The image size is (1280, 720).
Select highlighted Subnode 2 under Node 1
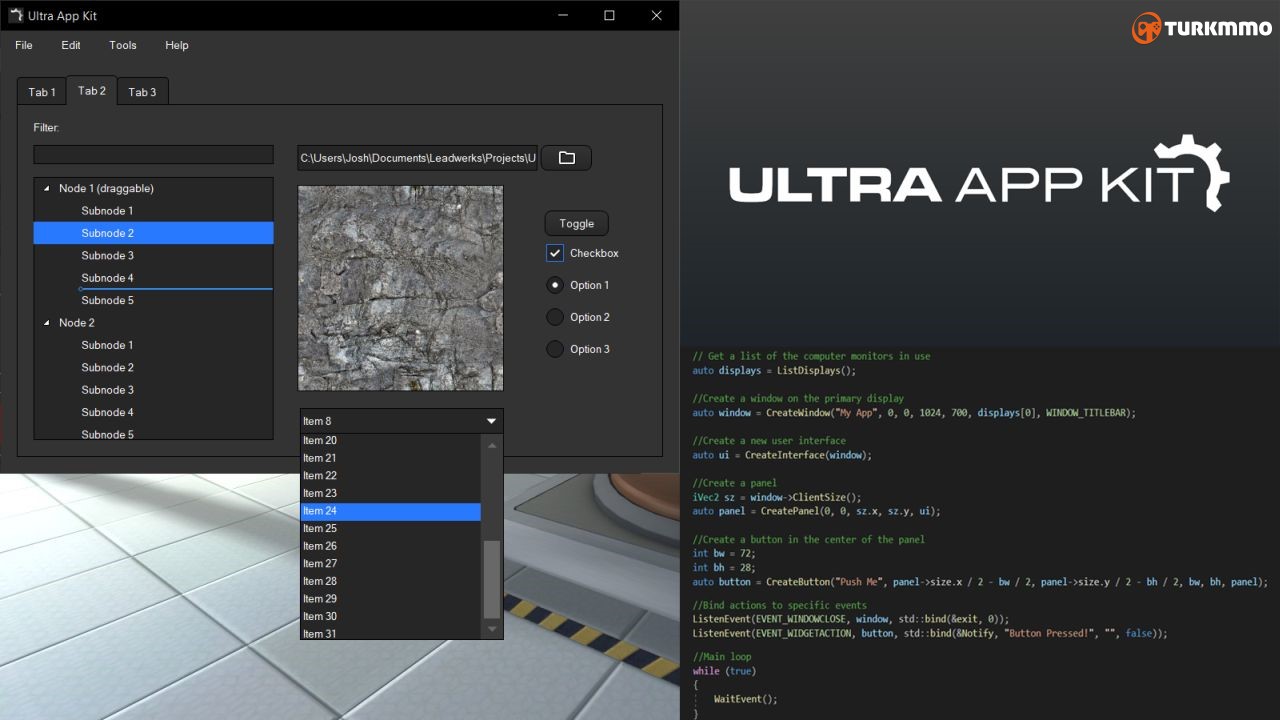pos(153,233)
